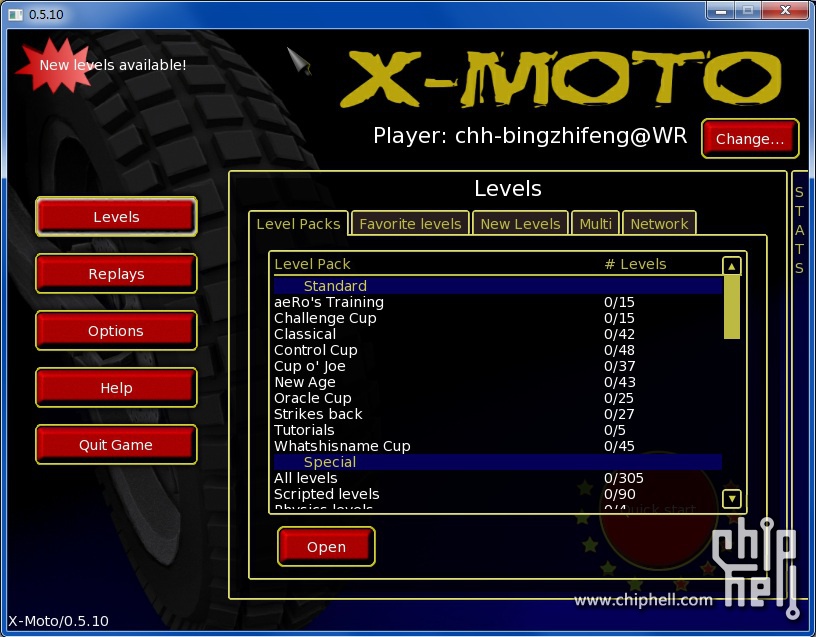Click scroll down arrow in level list
This screenshot has width=816, height=637.
pyautogui.click(x=732, y=499)
